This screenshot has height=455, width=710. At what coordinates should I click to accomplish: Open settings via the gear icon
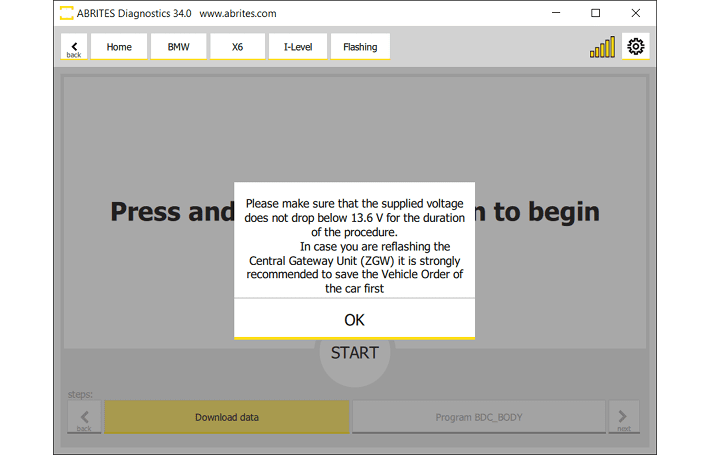(636, 46)
